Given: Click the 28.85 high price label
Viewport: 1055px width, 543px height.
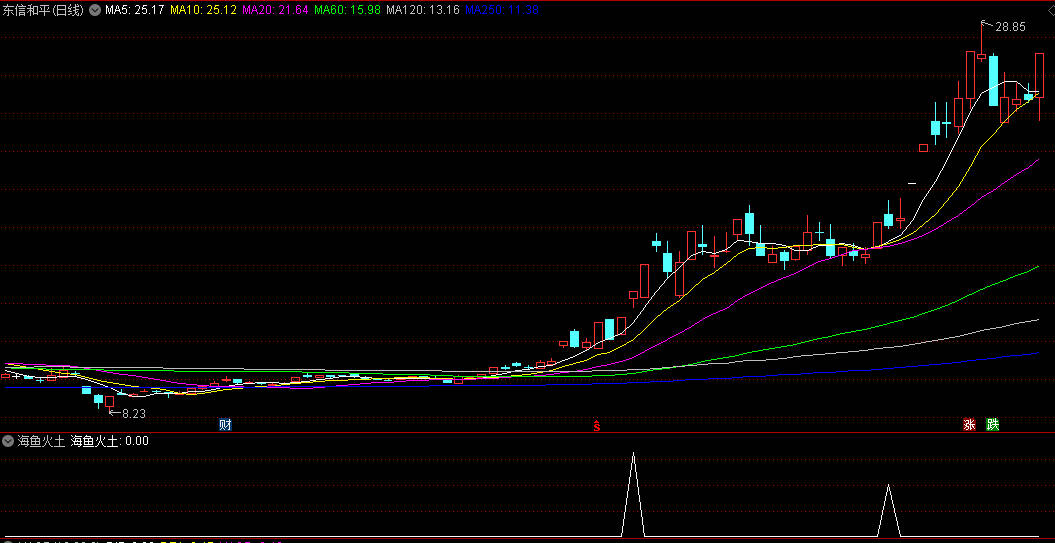Looking at the screenshot, I should pyautogui.click(x=1011, y=27).
